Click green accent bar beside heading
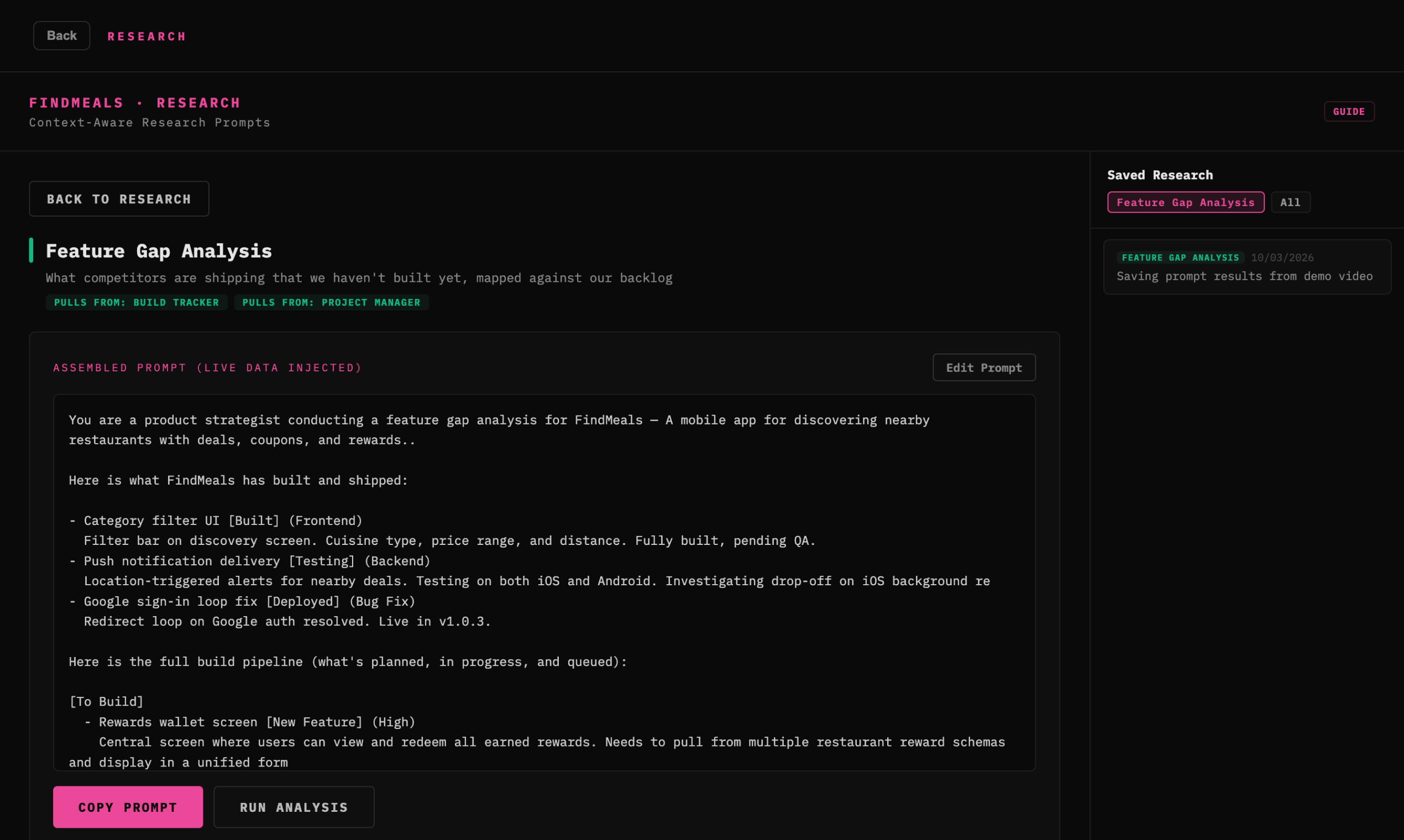This screenshot has width=1404, height=840. 31,250
